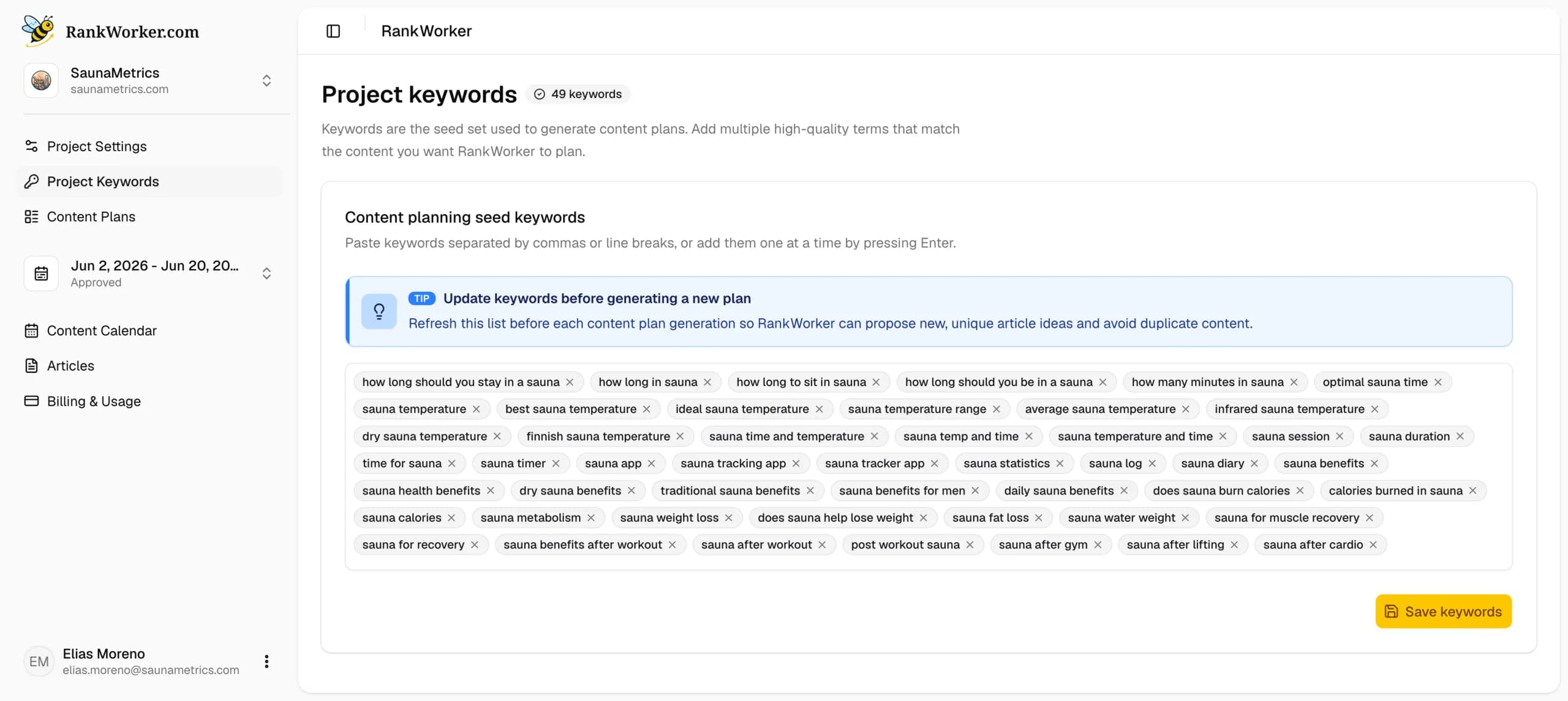The width and height of the screenshot is (1568, 701).
Task: Click the 'sauna after gym' keyword text
Action: (1042, 545)
